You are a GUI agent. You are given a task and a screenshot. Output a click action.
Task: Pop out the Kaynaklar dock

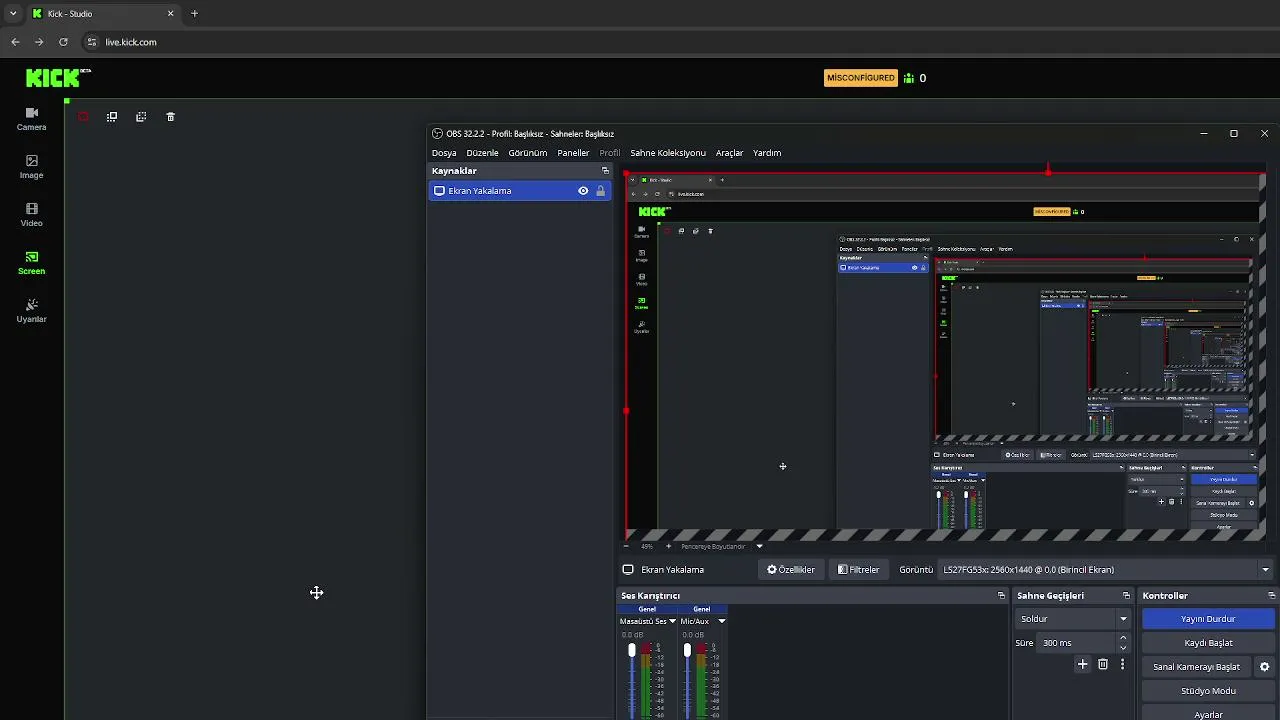(x=605, y=171)
